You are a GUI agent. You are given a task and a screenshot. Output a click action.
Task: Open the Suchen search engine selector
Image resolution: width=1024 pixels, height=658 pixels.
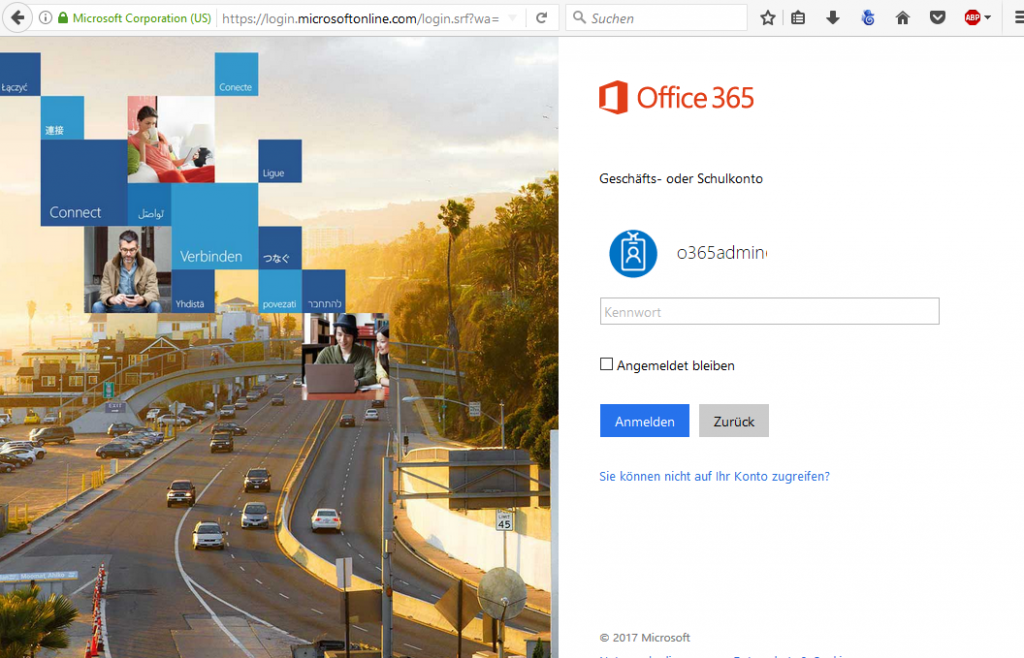pos(578,17)
